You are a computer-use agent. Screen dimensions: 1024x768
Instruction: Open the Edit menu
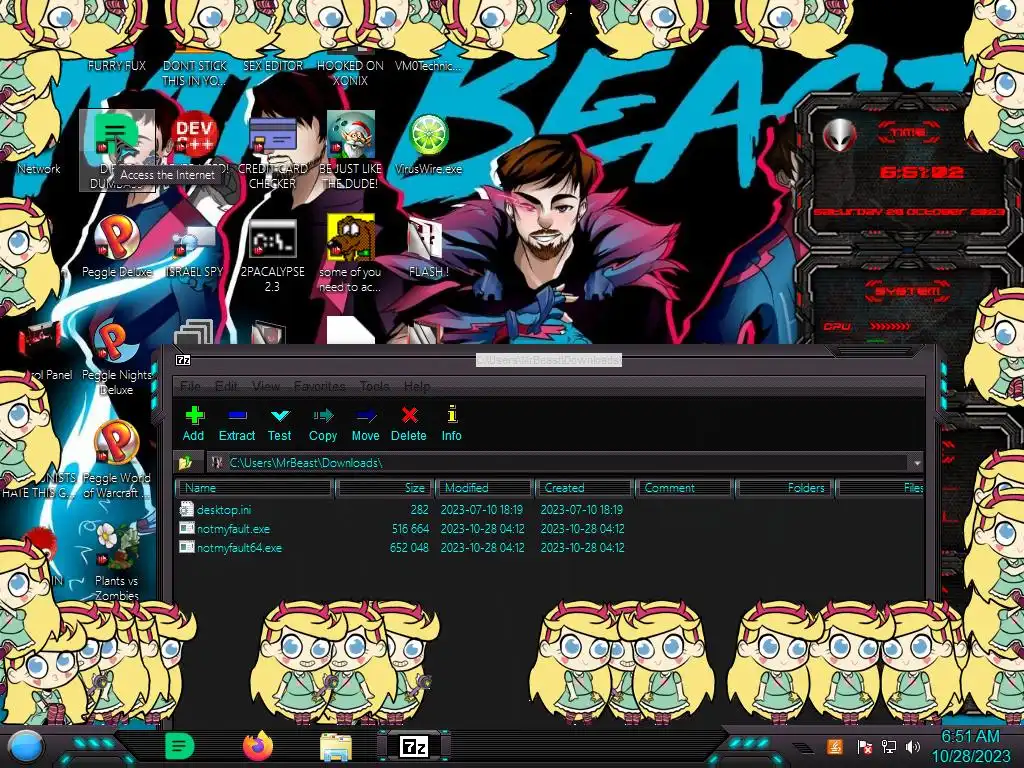(226, 386)
